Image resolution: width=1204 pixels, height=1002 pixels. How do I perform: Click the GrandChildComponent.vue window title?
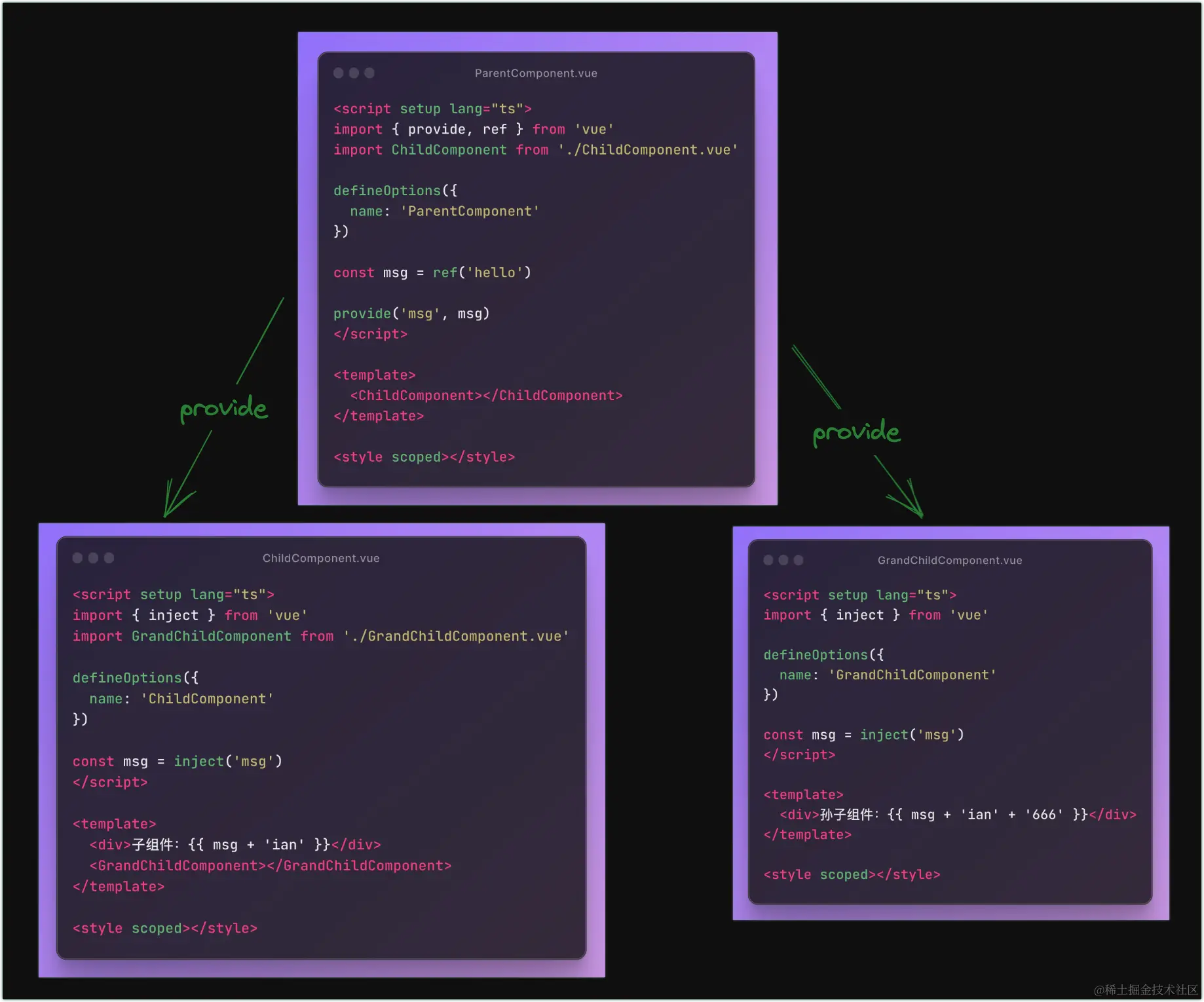click(950, 560)
